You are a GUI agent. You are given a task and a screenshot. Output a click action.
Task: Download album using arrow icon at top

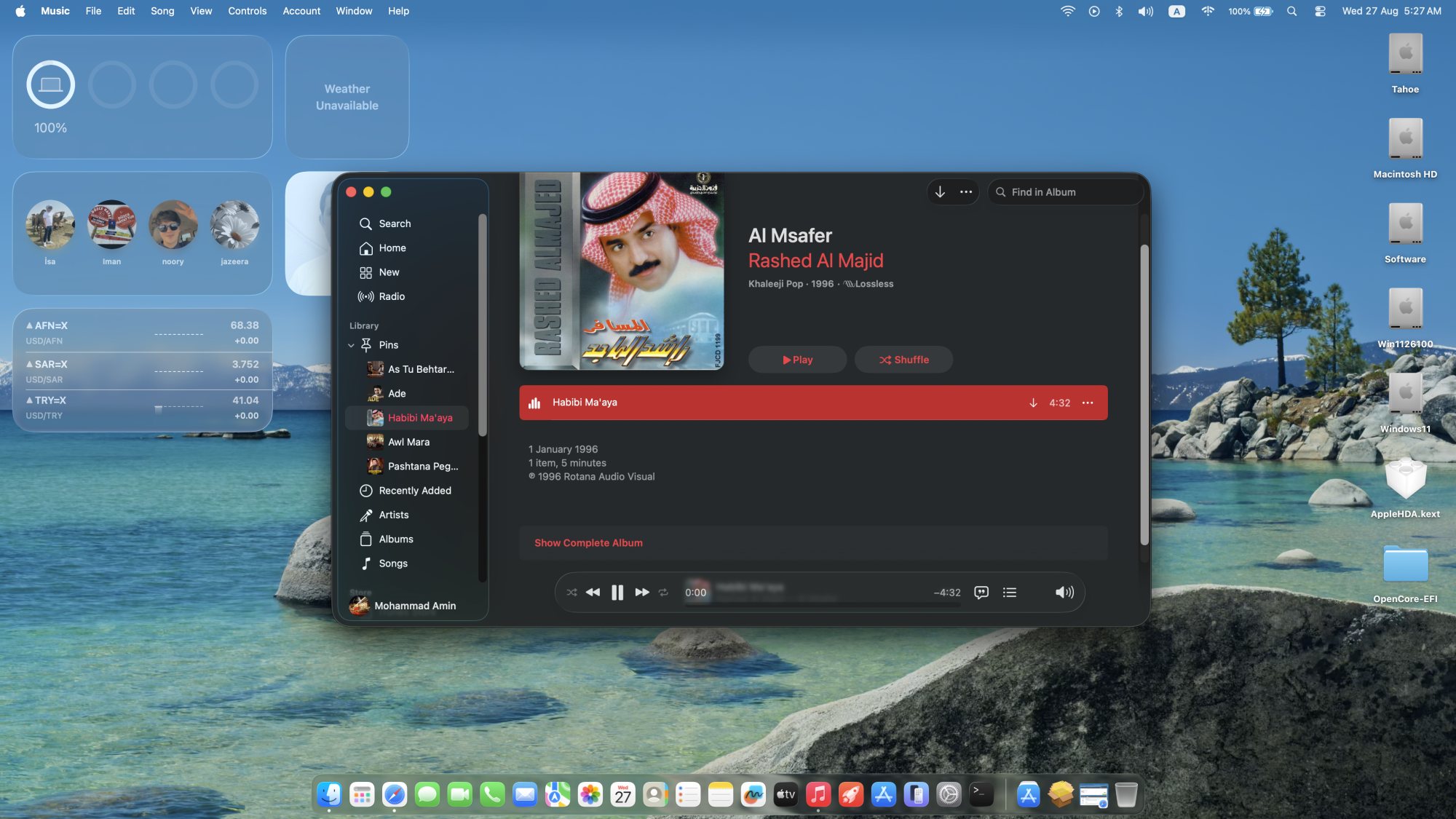click(940, 192)
